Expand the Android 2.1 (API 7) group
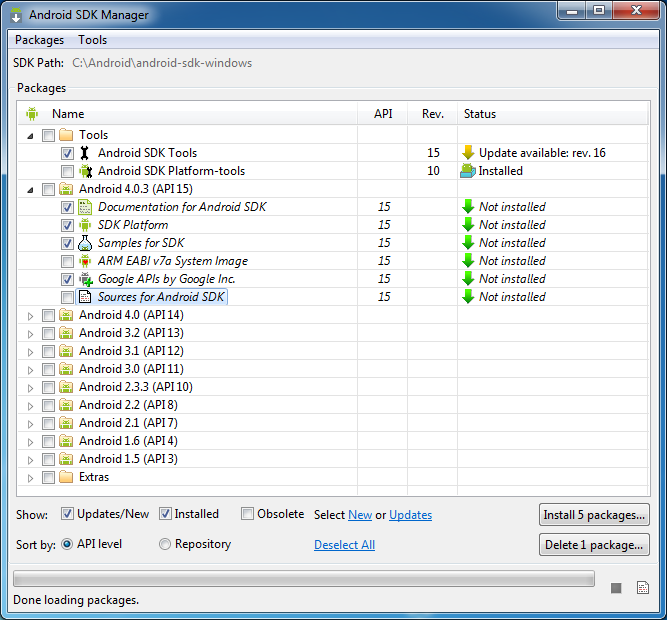Image resolution: width=667 pixels, height=620 pixels. click(x=30, y=424)
